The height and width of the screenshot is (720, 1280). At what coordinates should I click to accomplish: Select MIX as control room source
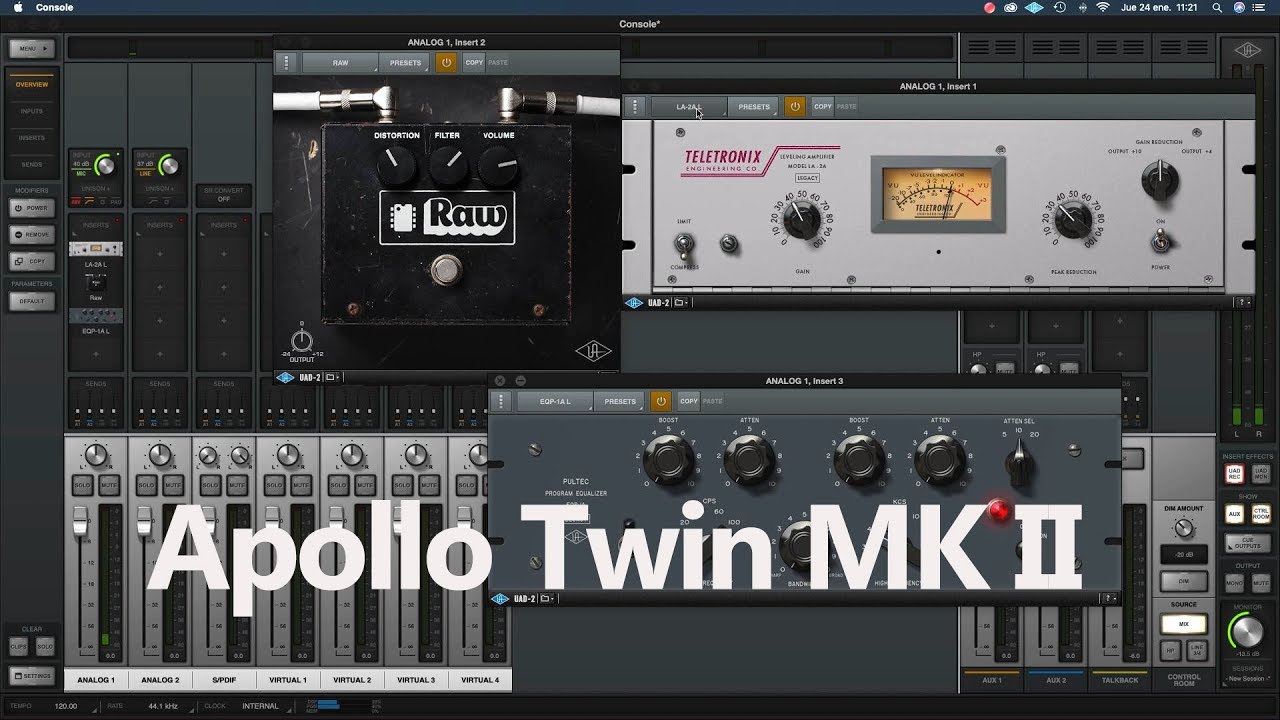point(1184,624)
